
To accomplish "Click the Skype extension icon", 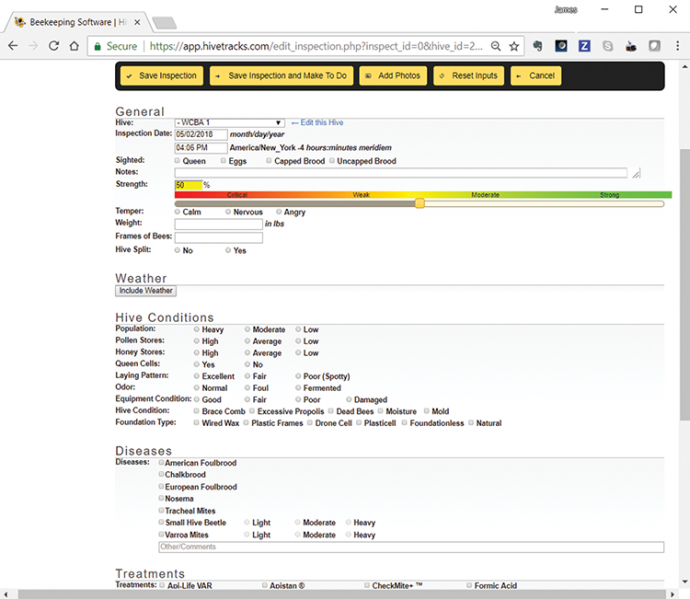I will (607, 46).
